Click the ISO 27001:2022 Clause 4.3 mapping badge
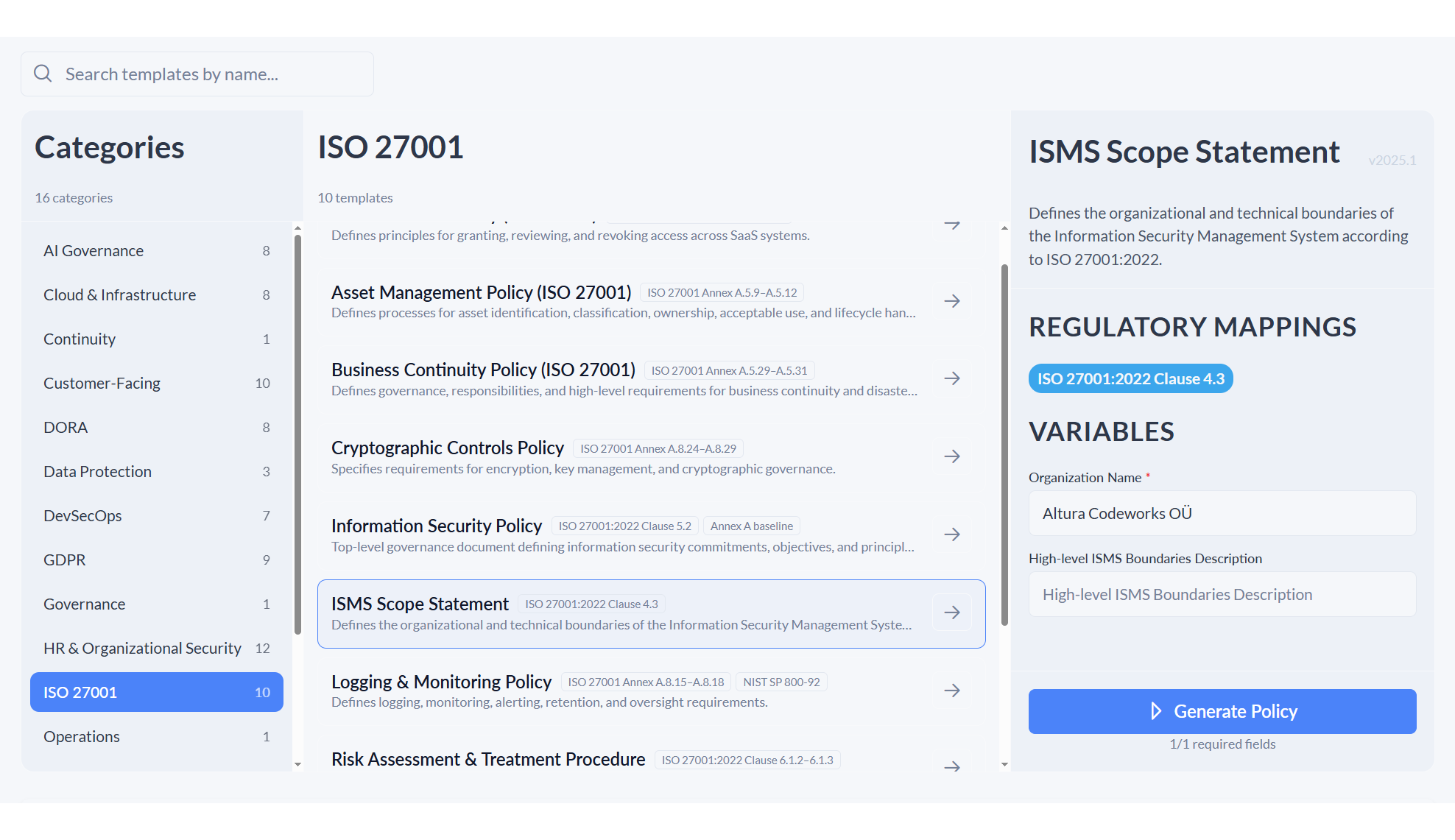The width and height of the screenshot is (1455, 840). click(1130, 378)
